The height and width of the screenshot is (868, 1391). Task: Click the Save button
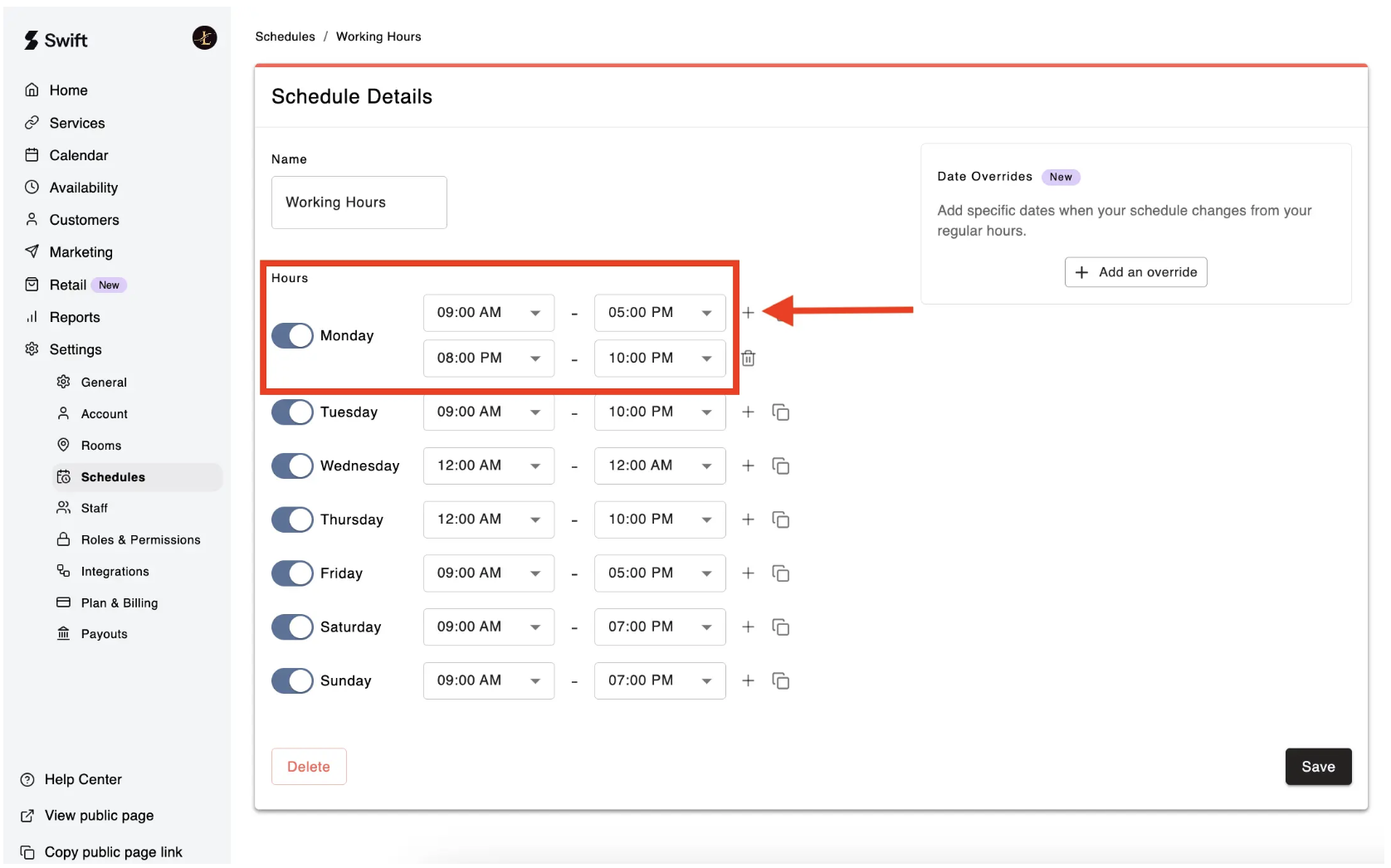1317,768
